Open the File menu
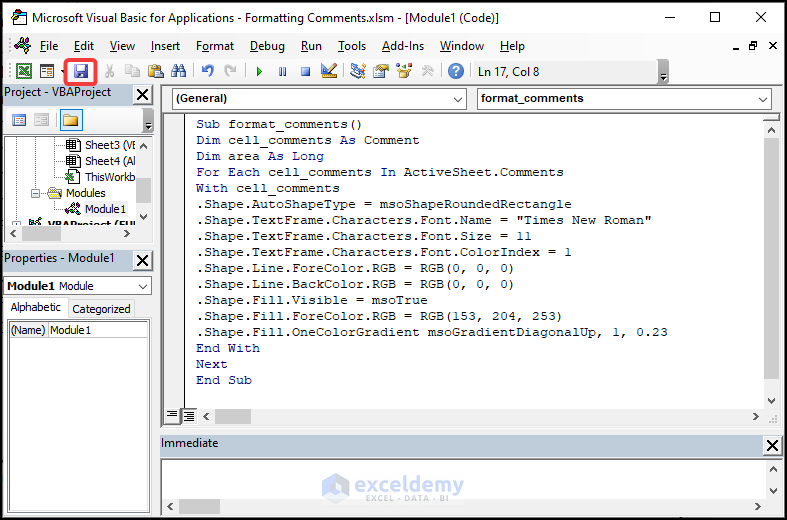Screen dimensions: 787x520 (49, 46)
